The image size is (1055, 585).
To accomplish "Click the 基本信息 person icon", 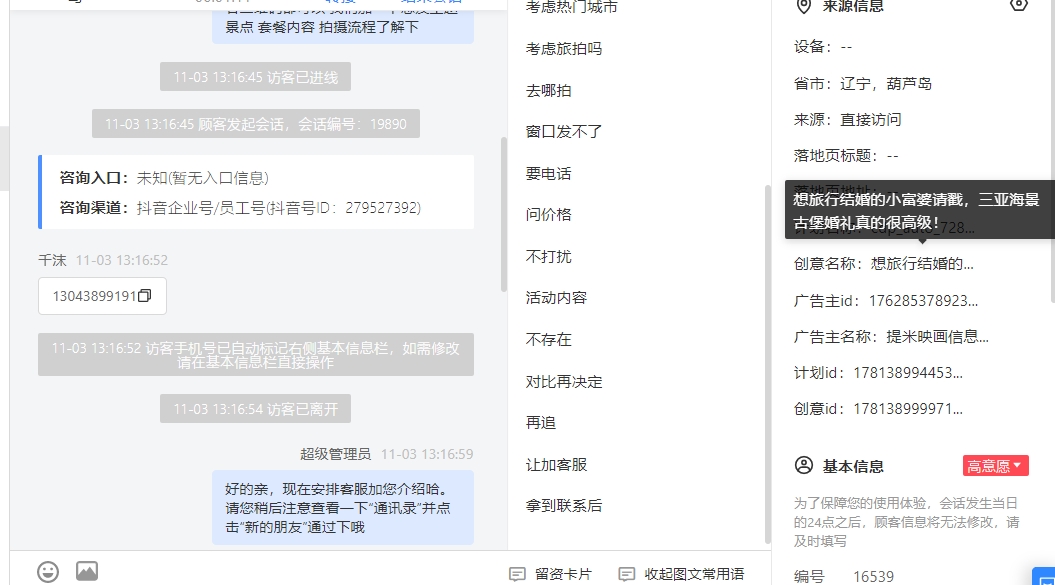I will 803,465.
